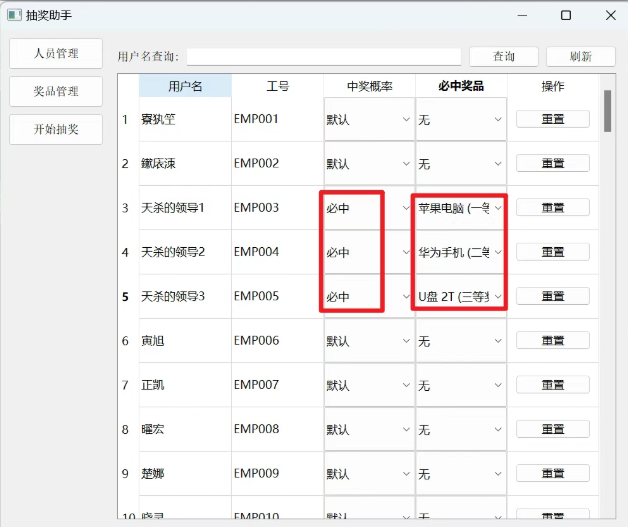628x527 pixels.
Task: Click the vertical scrollbar of the table
Action: 607,110
